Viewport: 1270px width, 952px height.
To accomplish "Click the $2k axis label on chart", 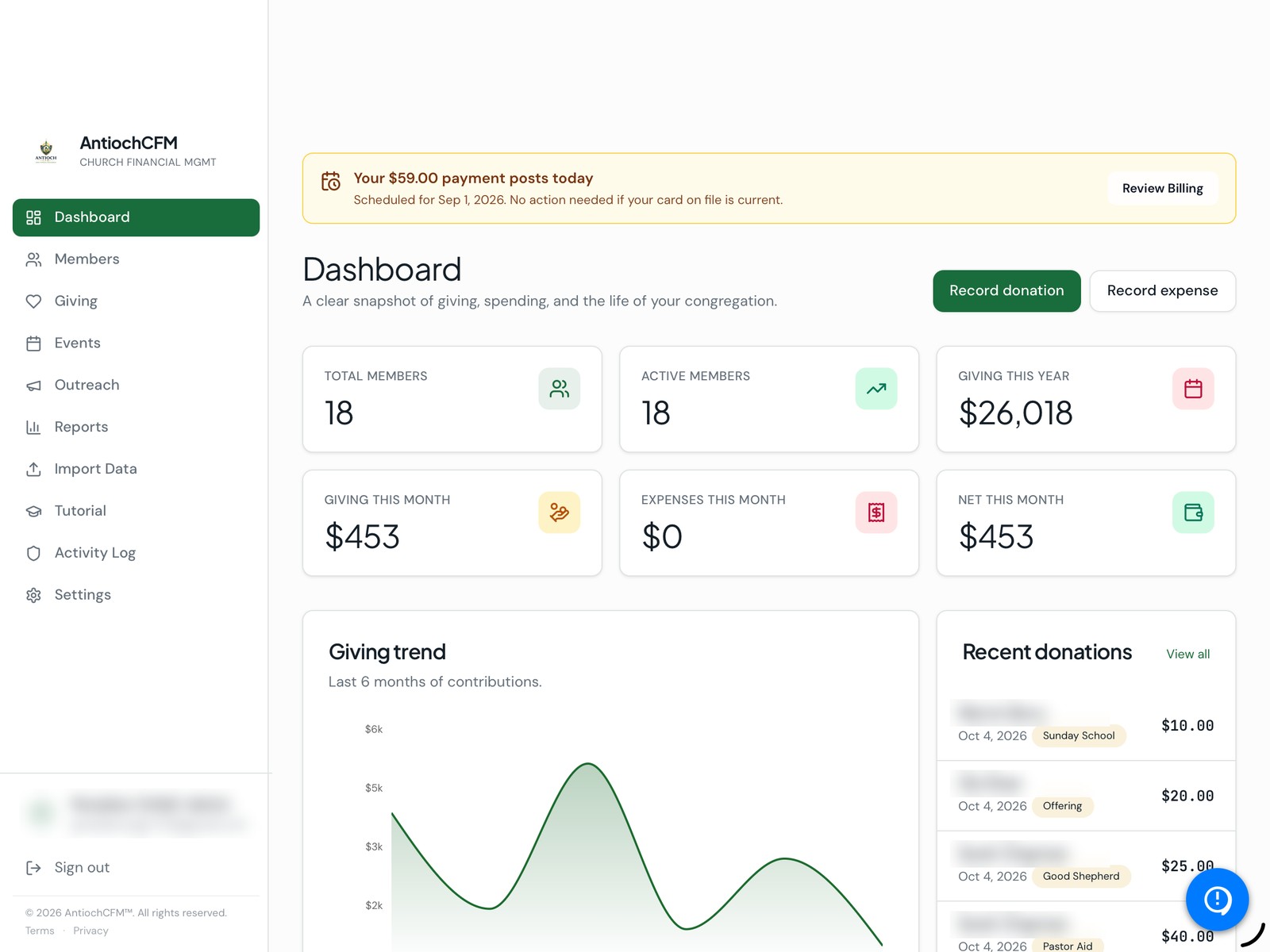I will tap(374, 905).
